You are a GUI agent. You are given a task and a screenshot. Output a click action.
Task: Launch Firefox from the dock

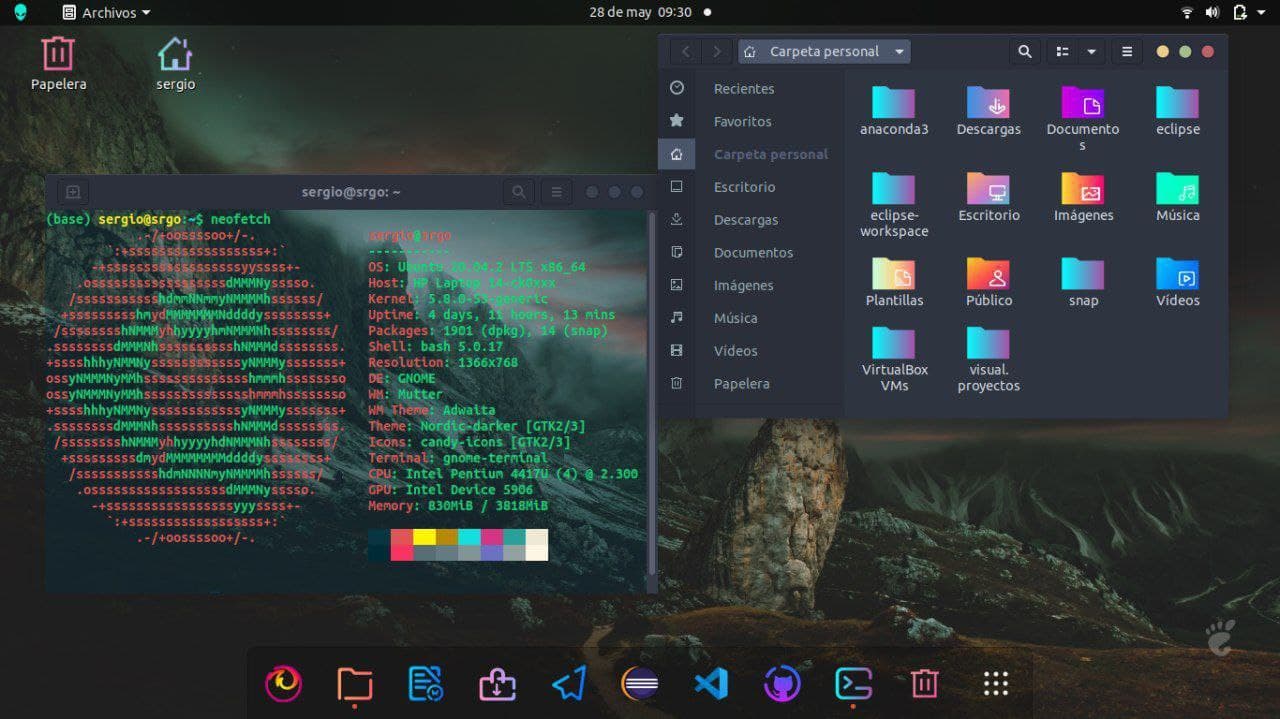[x=283, y=684]
